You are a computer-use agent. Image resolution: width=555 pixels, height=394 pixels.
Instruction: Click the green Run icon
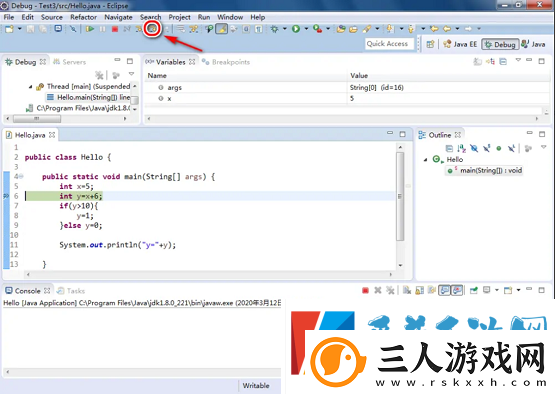296,29
